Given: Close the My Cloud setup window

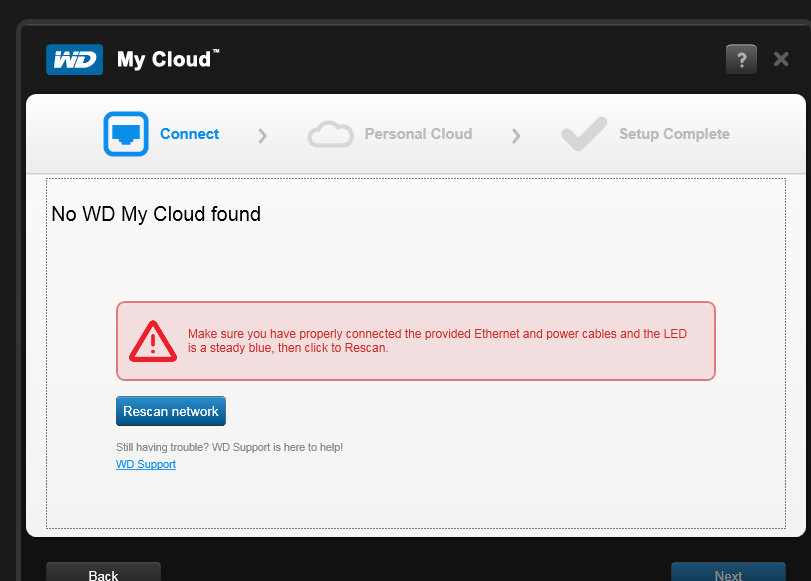Looking at the screenshot, I should [781, 59].
